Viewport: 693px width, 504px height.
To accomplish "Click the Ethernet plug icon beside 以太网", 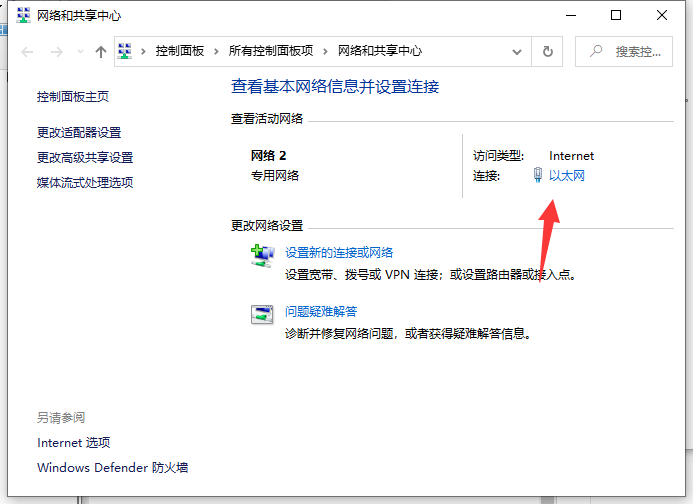I will tap(538, 176).
